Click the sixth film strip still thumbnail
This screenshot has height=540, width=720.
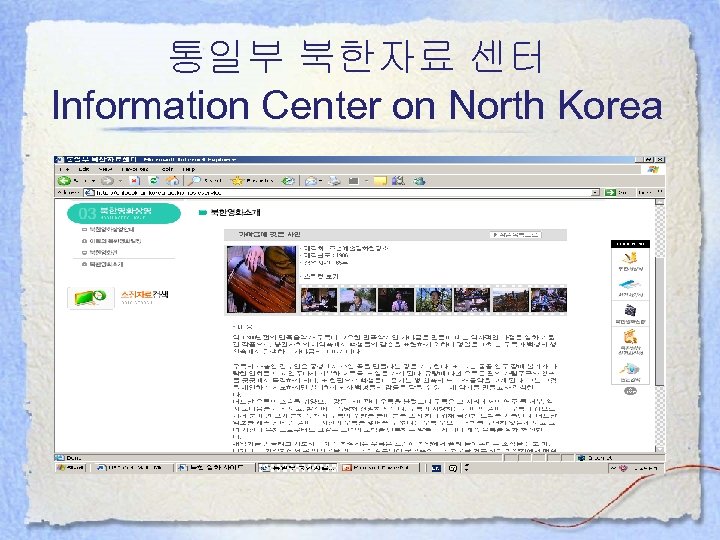510,300
